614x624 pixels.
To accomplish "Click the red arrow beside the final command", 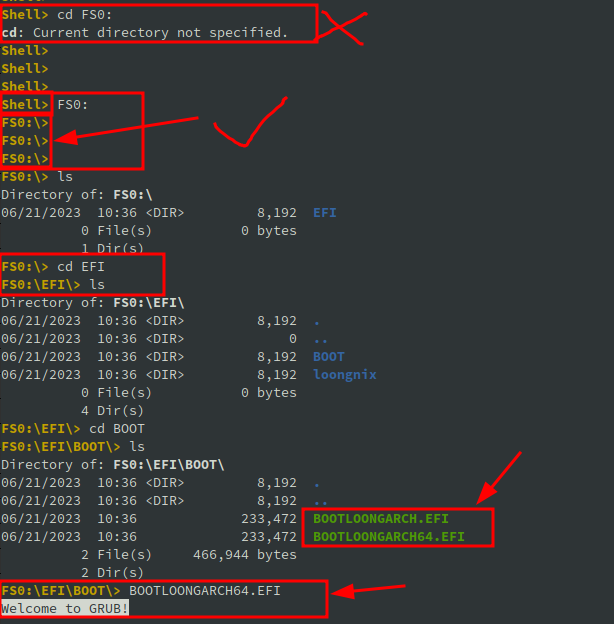I will 368,589.
